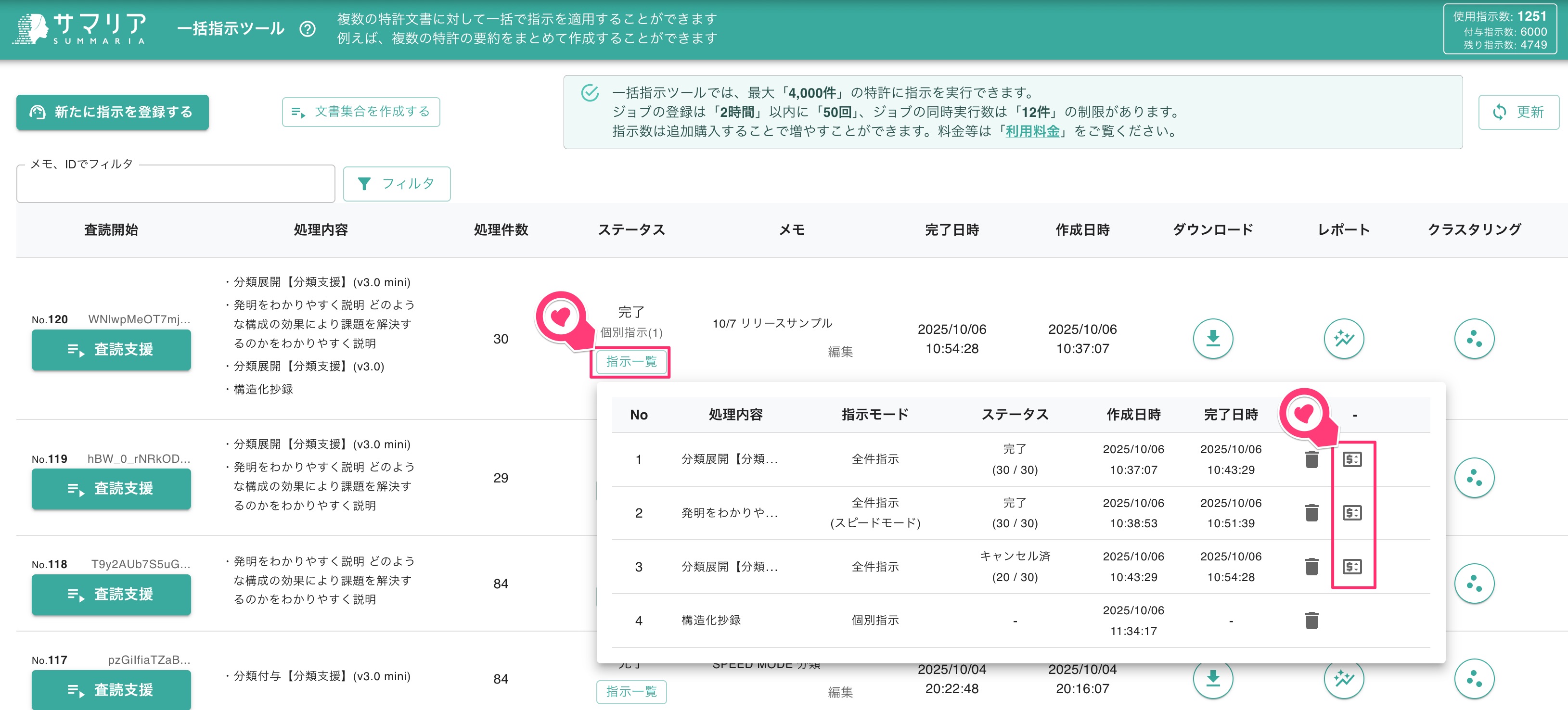Click 新たに指示を登録する button
This screenshot has height=710, width=1568.
[x=112, y=112]
